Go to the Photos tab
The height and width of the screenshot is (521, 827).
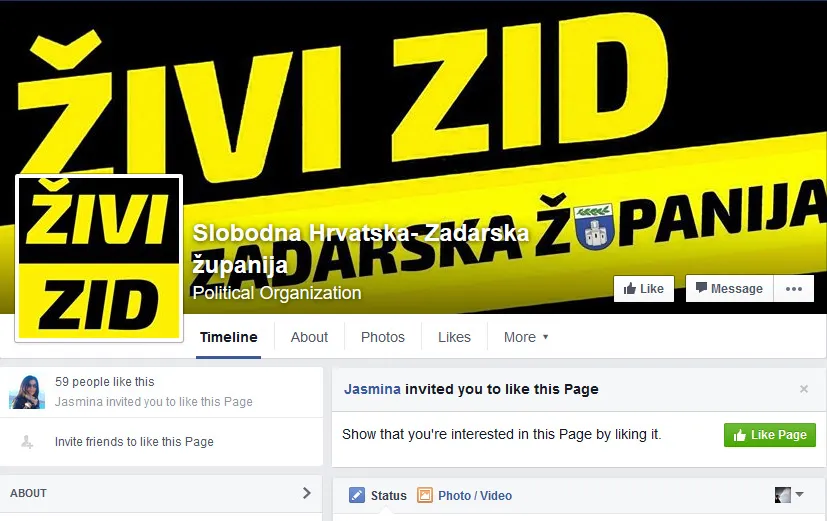(x=383, y=337)
